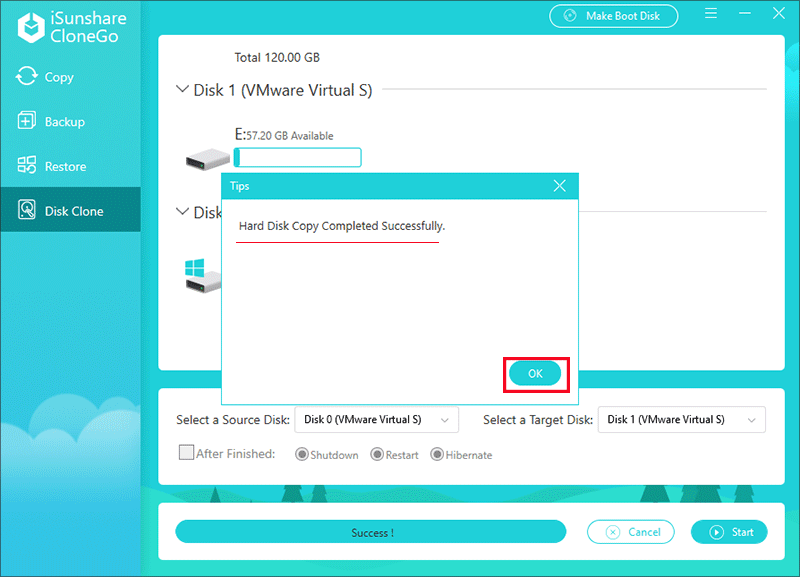
Task: Click the iSunshare CloneGo shield logo
Action: (x=28, y=28)
